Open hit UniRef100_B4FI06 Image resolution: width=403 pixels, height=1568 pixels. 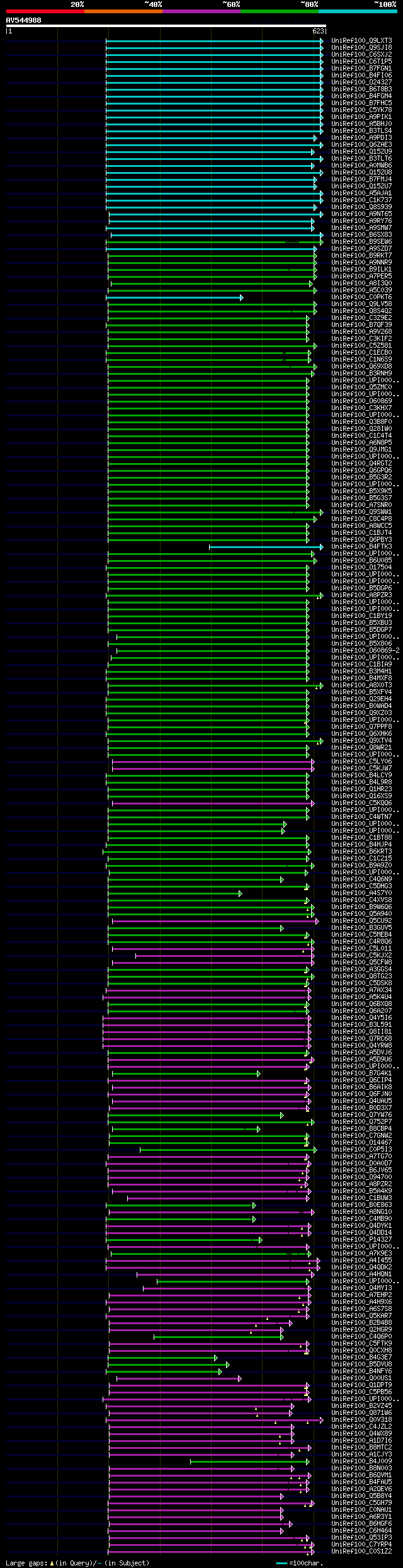361,76
